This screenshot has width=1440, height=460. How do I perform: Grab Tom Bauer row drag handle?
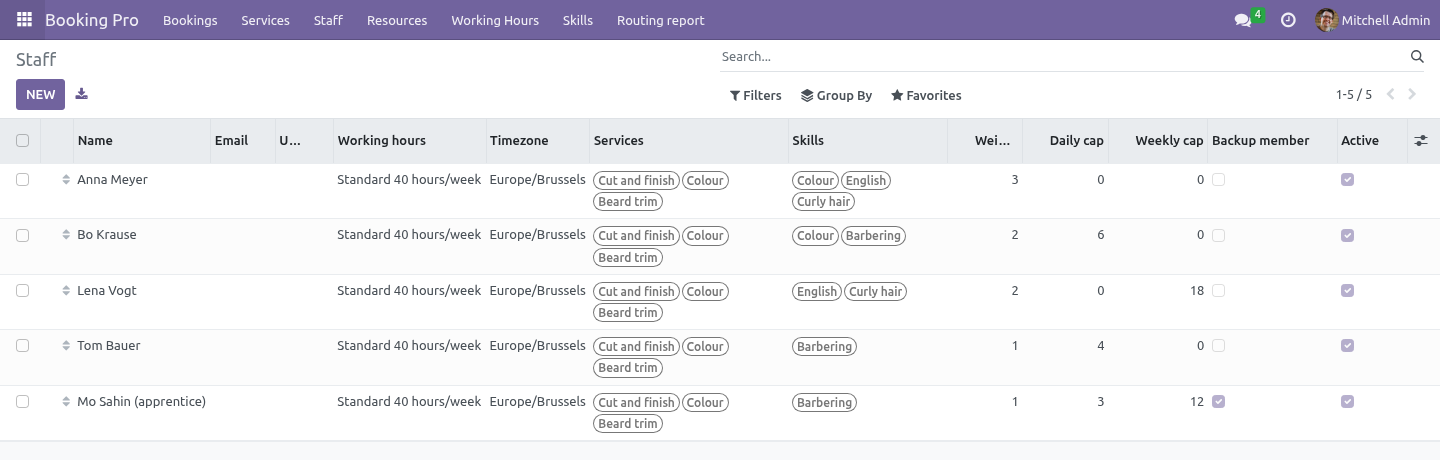pos(66,346)
